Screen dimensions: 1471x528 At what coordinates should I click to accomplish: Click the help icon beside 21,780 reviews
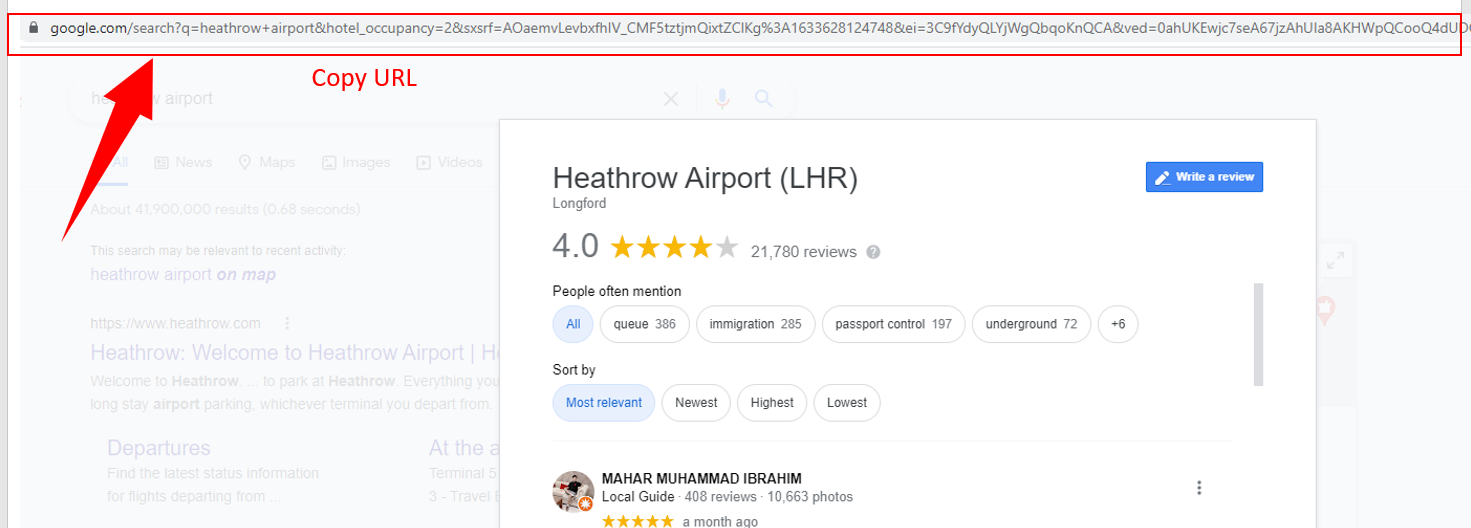(873, 252)
